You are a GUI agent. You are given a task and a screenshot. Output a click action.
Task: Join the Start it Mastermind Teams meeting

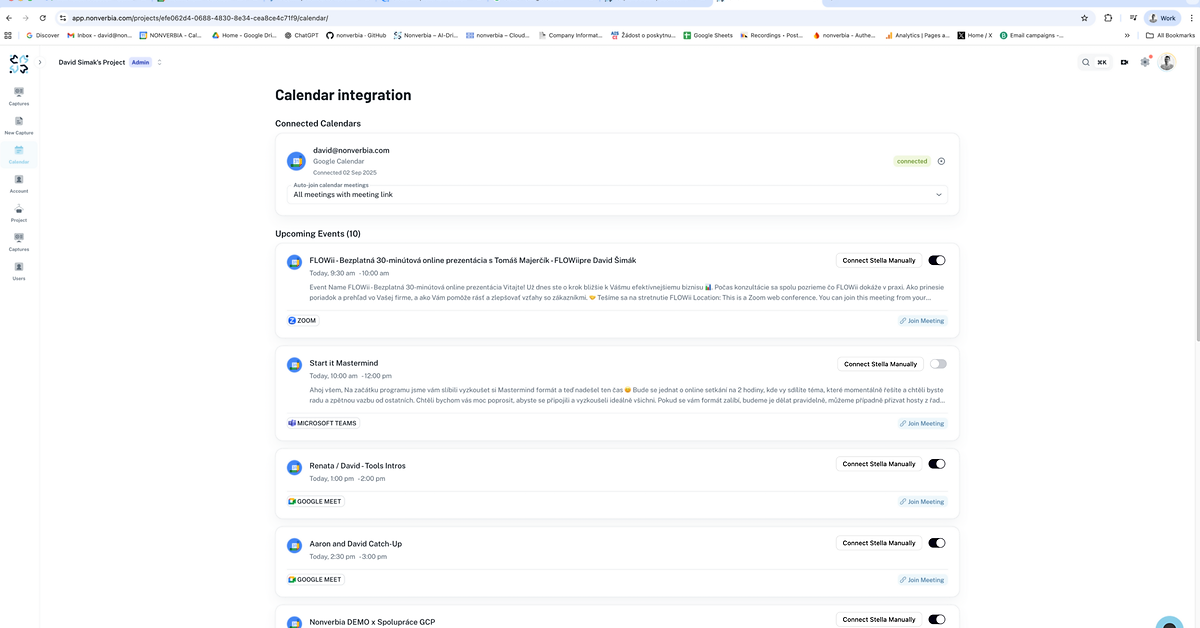click(920, 423)
